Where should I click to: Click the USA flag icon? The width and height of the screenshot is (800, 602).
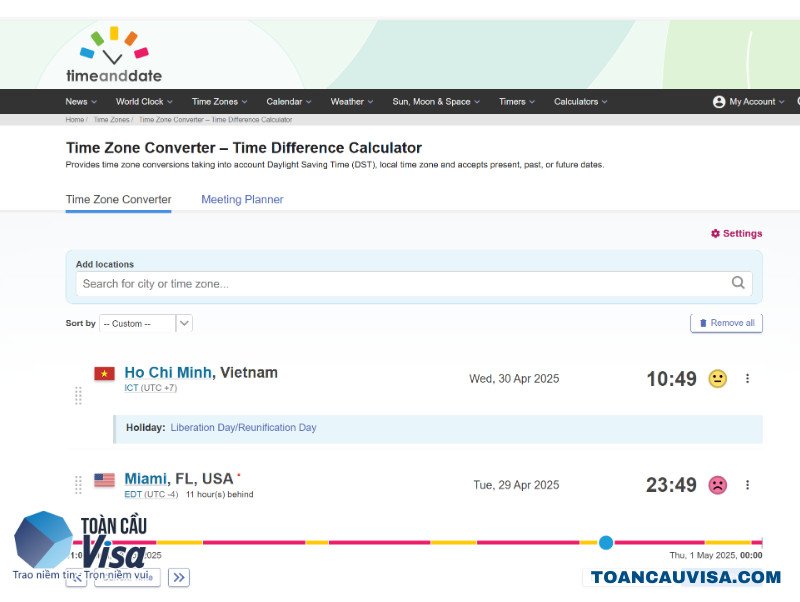104,480
